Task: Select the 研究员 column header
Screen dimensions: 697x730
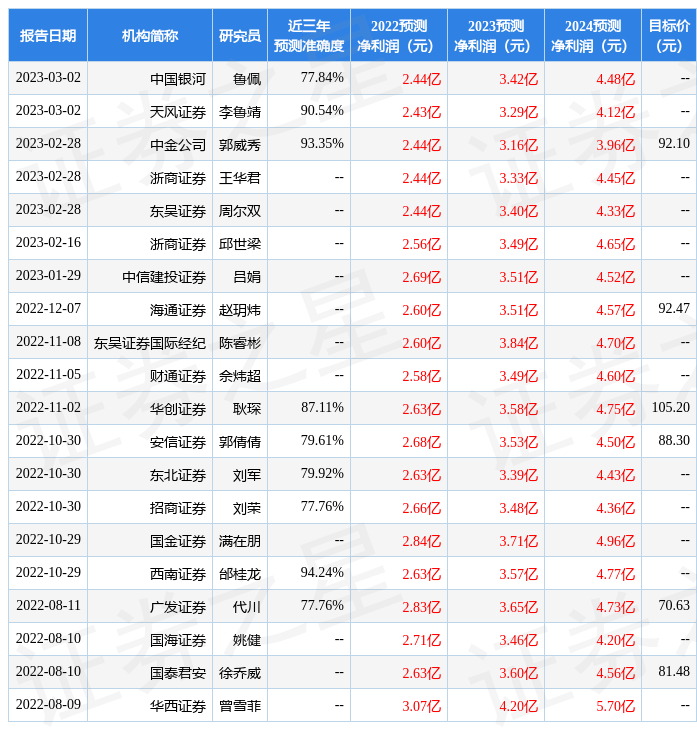Action: (240, 35)
